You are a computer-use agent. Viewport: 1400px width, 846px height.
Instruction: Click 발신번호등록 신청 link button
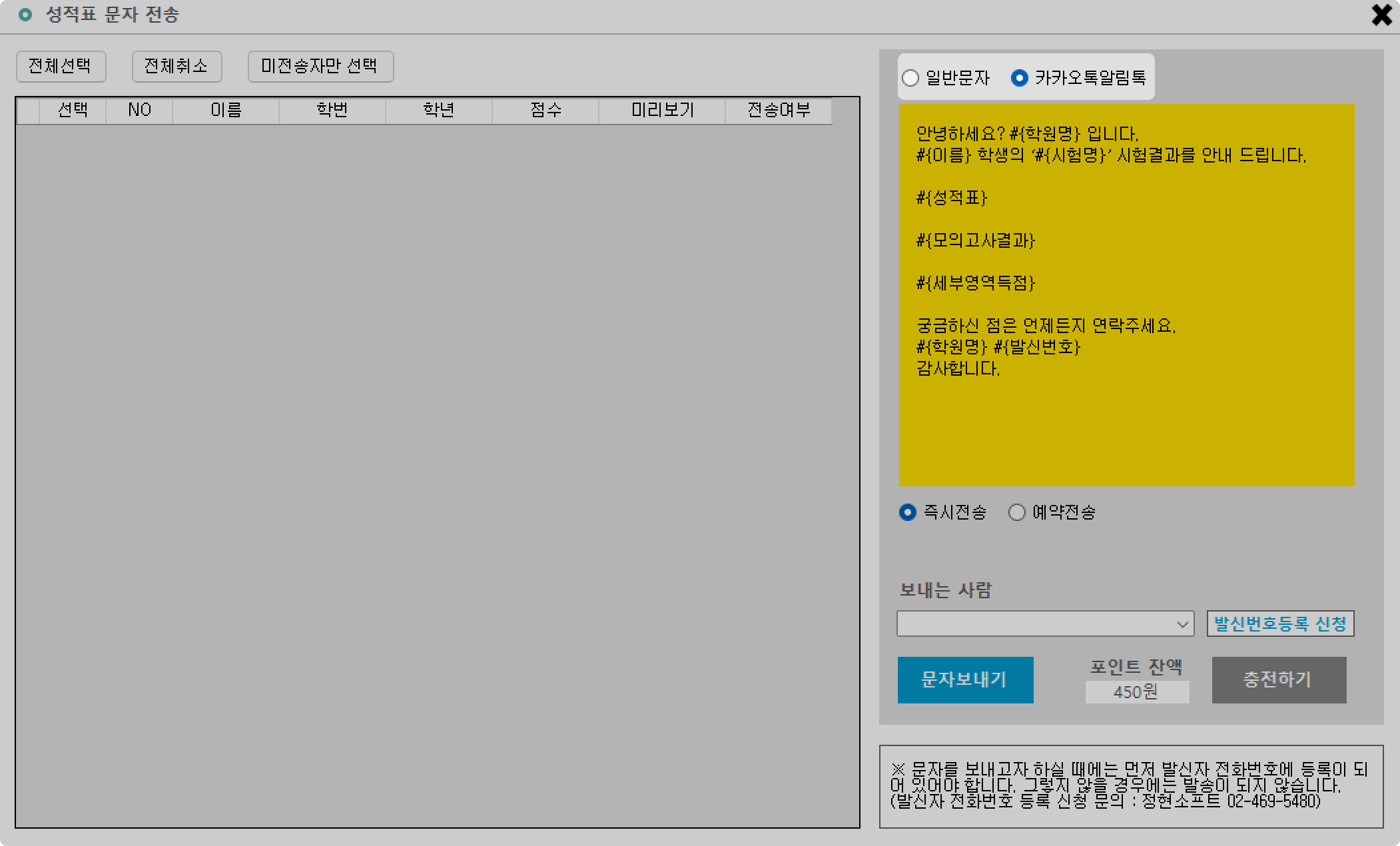[x=1280, y=624]
